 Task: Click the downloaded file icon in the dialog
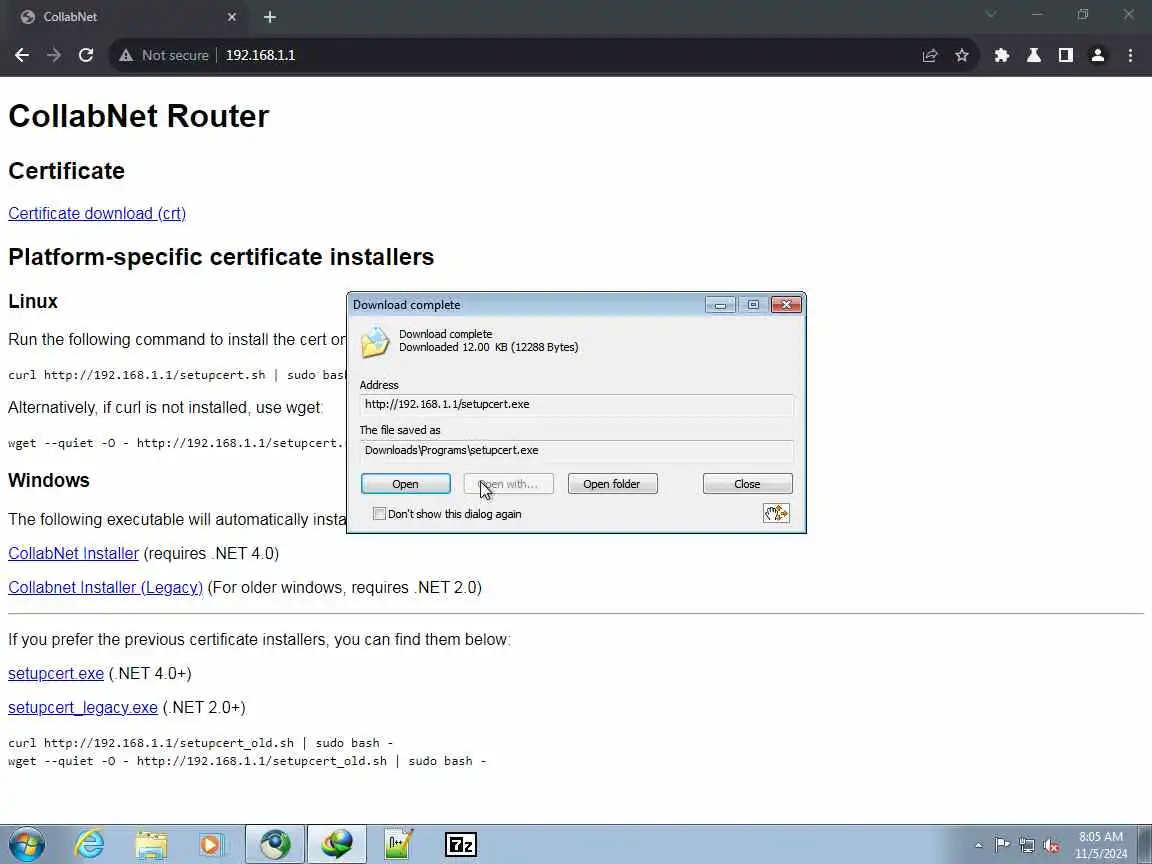pos(375,342)
